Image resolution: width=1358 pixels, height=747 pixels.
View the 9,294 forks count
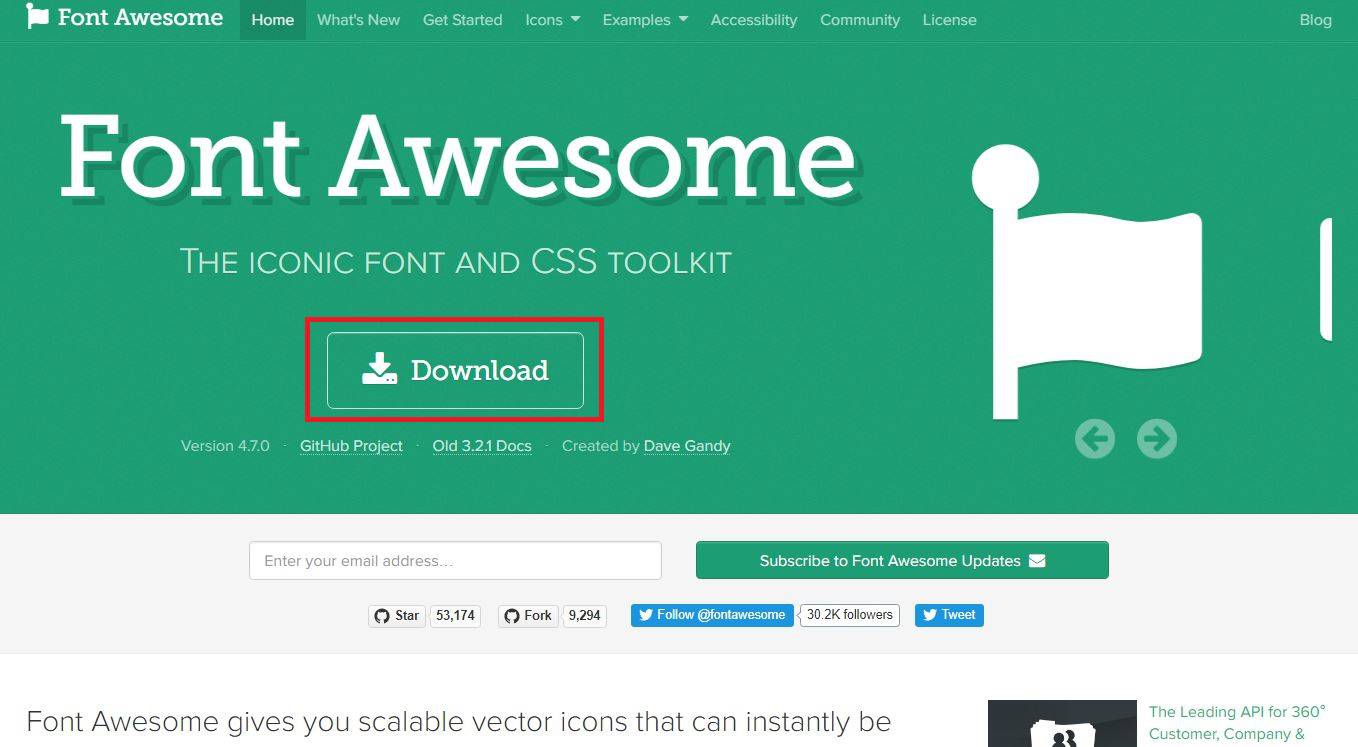click(584, 615)
